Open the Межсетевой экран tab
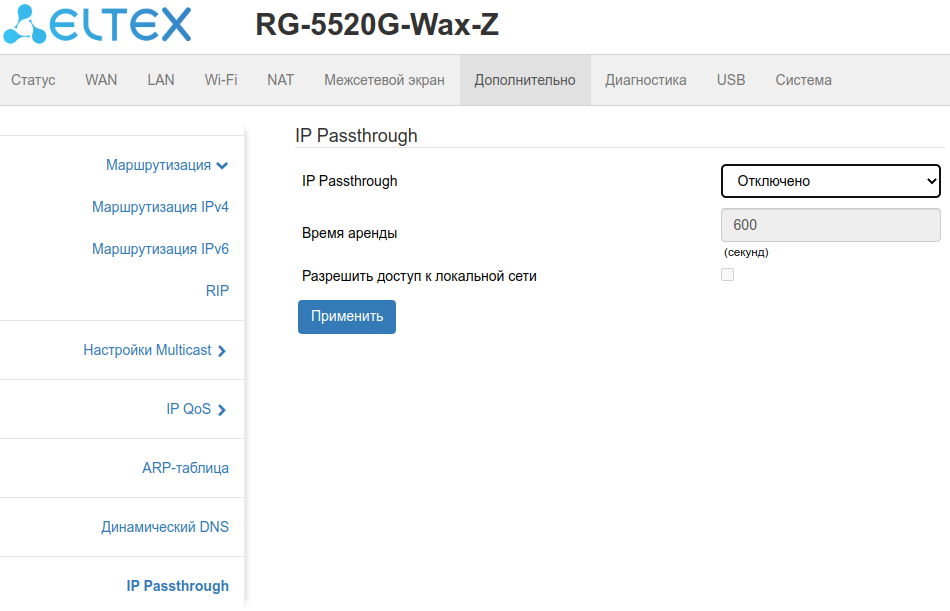 pyautogui.click(x=384, y=80)
